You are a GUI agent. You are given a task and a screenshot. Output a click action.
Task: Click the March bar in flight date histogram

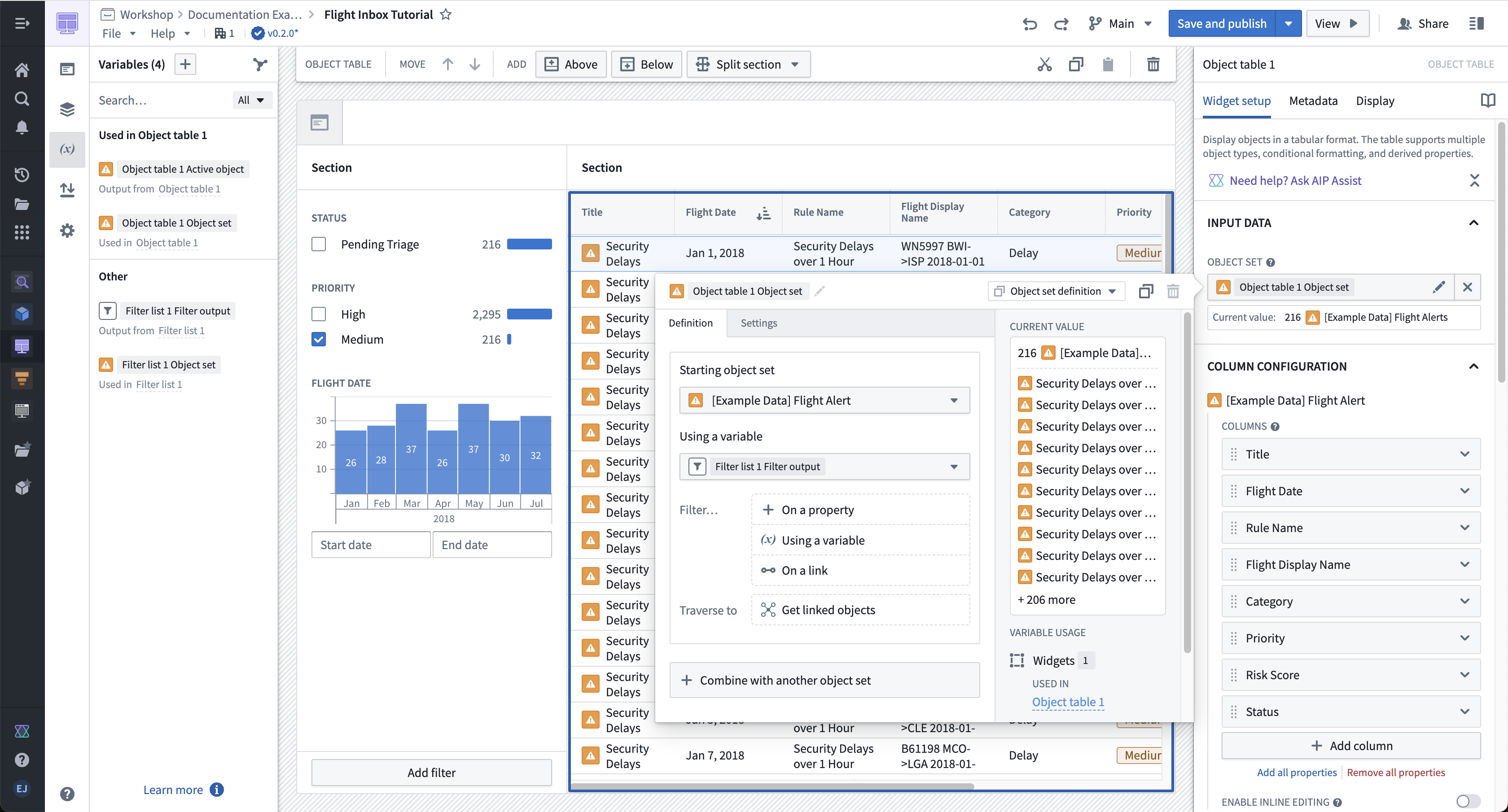click(411, 448)
